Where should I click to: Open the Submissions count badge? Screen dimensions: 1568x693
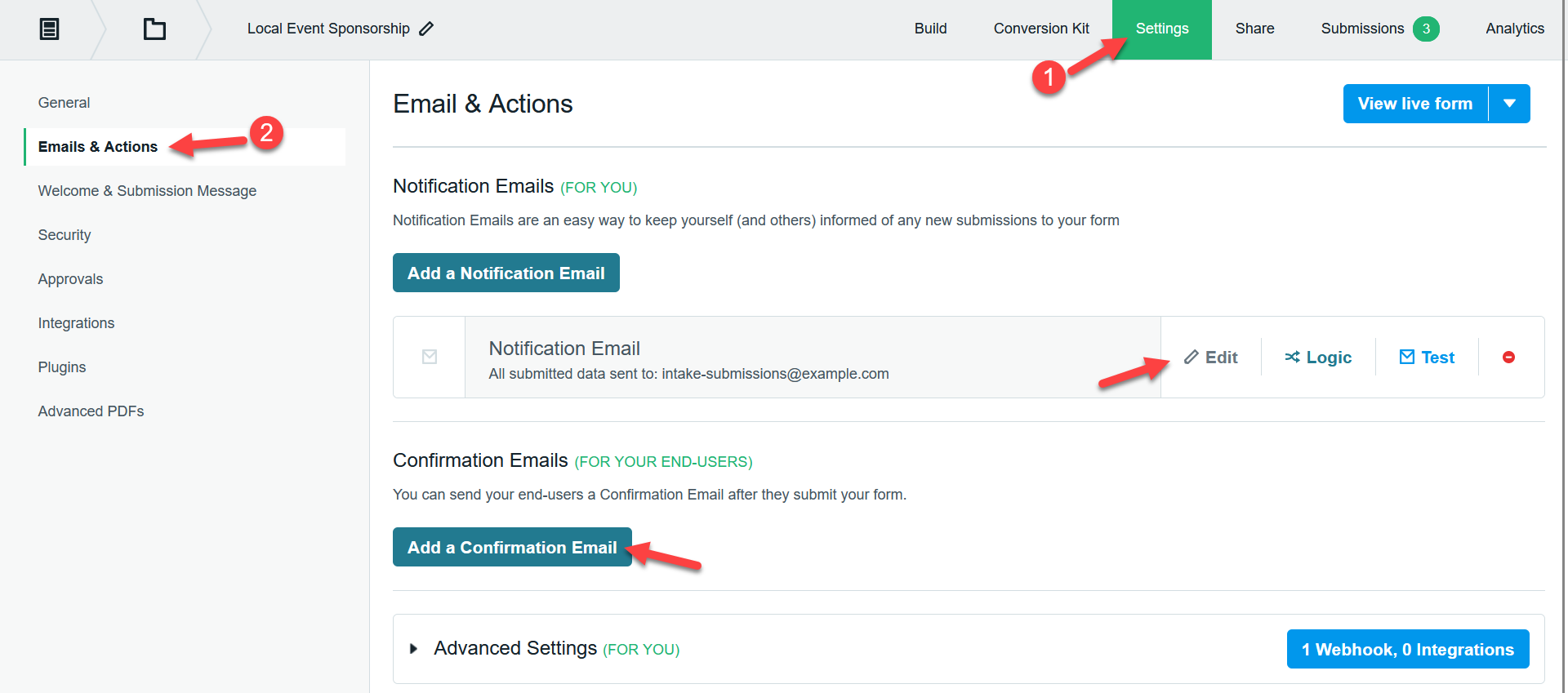pos(1426,29)
